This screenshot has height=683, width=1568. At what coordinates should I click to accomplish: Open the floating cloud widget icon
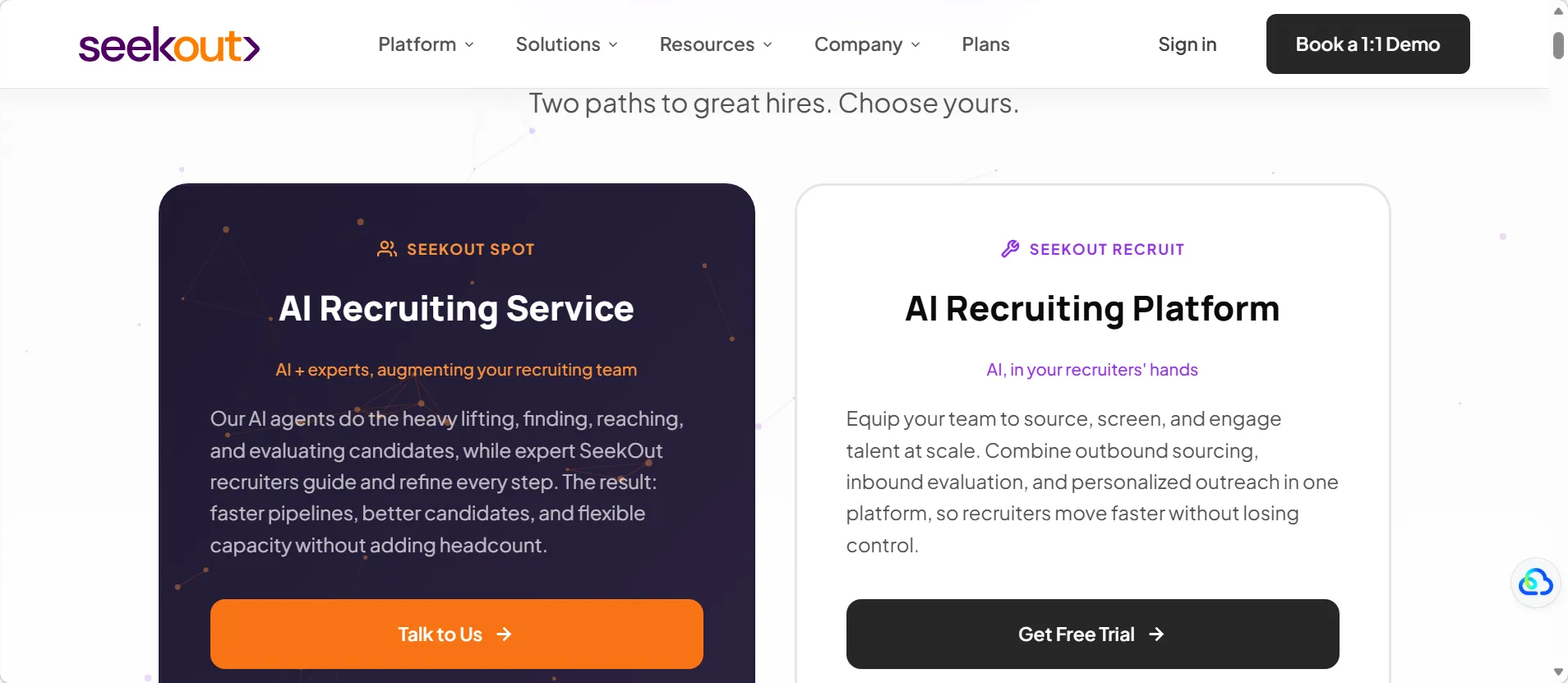coord(1535,583)
